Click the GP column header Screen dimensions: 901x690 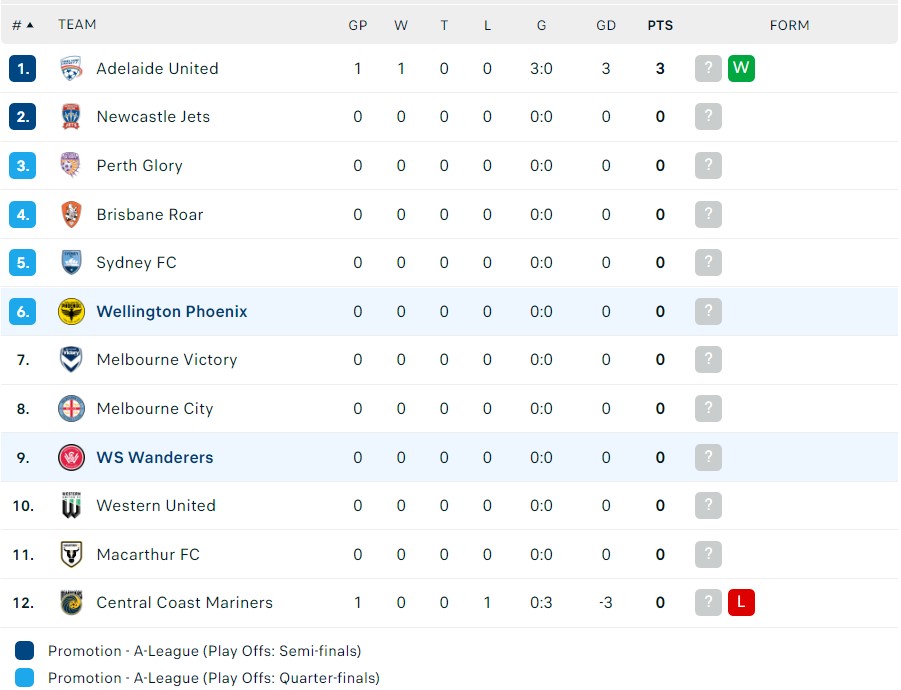click(358, 25)
